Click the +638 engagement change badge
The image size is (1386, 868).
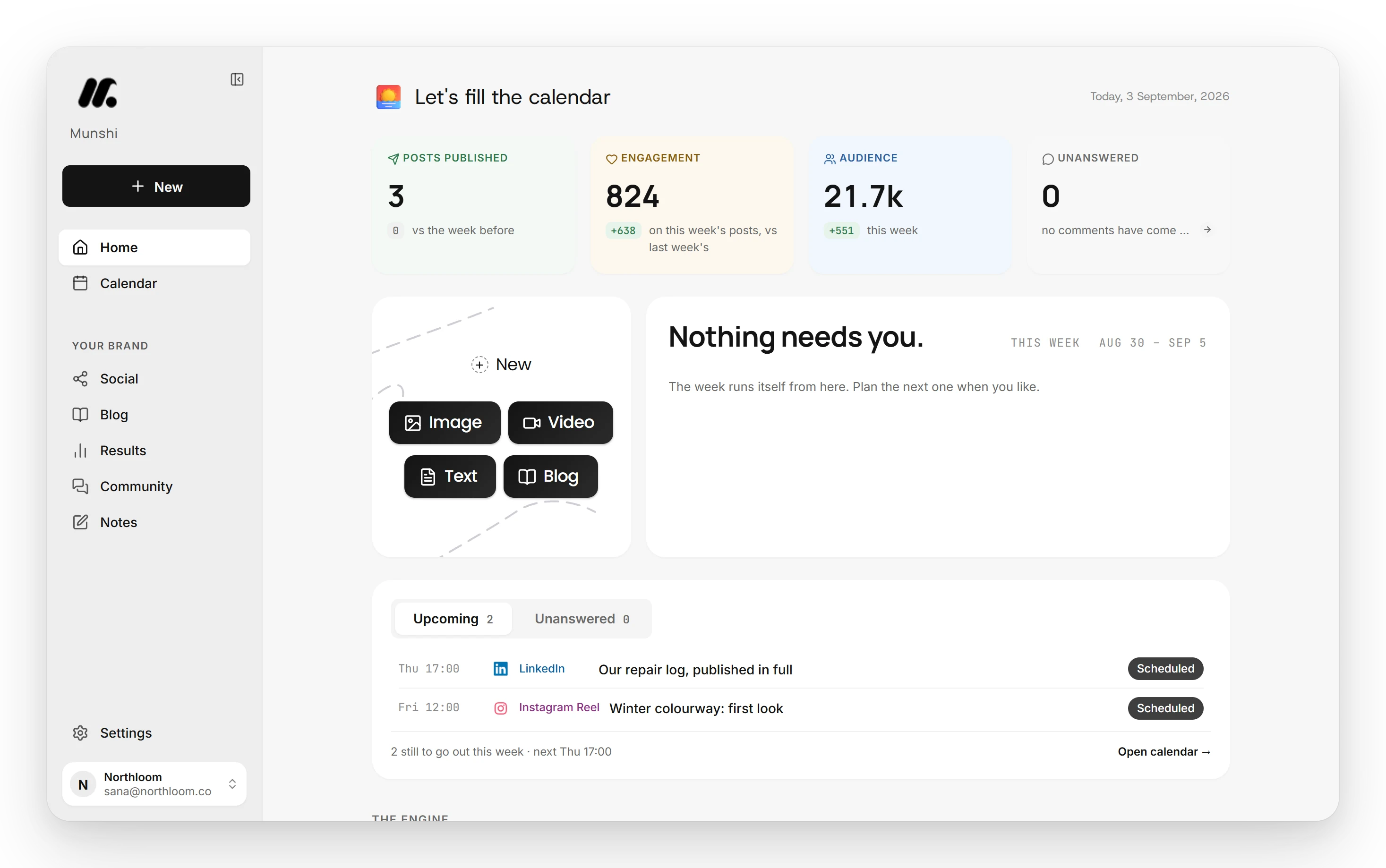(x=623, y=231)
